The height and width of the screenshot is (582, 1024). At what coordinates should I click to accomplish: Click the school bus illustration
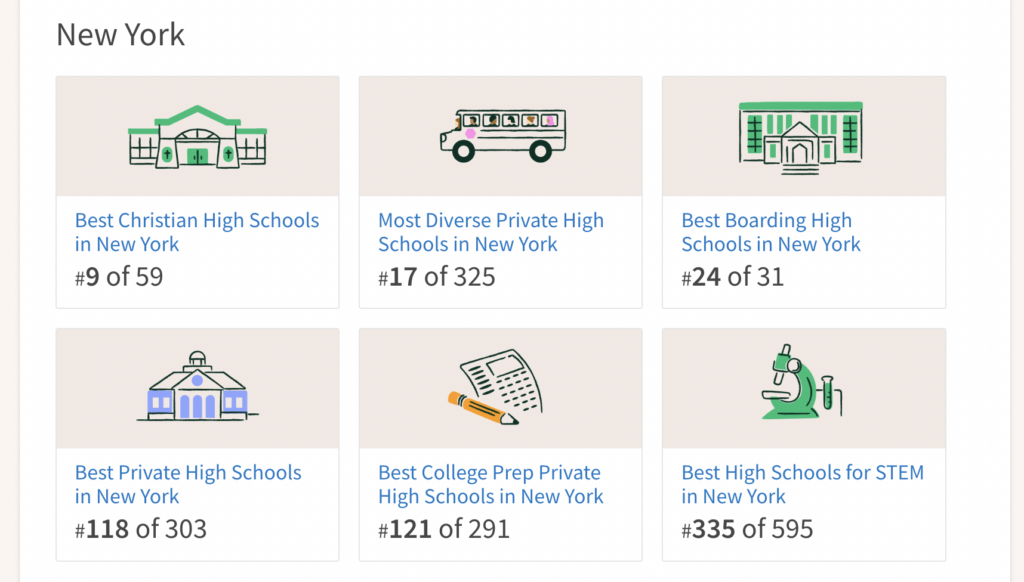(503, 135)
